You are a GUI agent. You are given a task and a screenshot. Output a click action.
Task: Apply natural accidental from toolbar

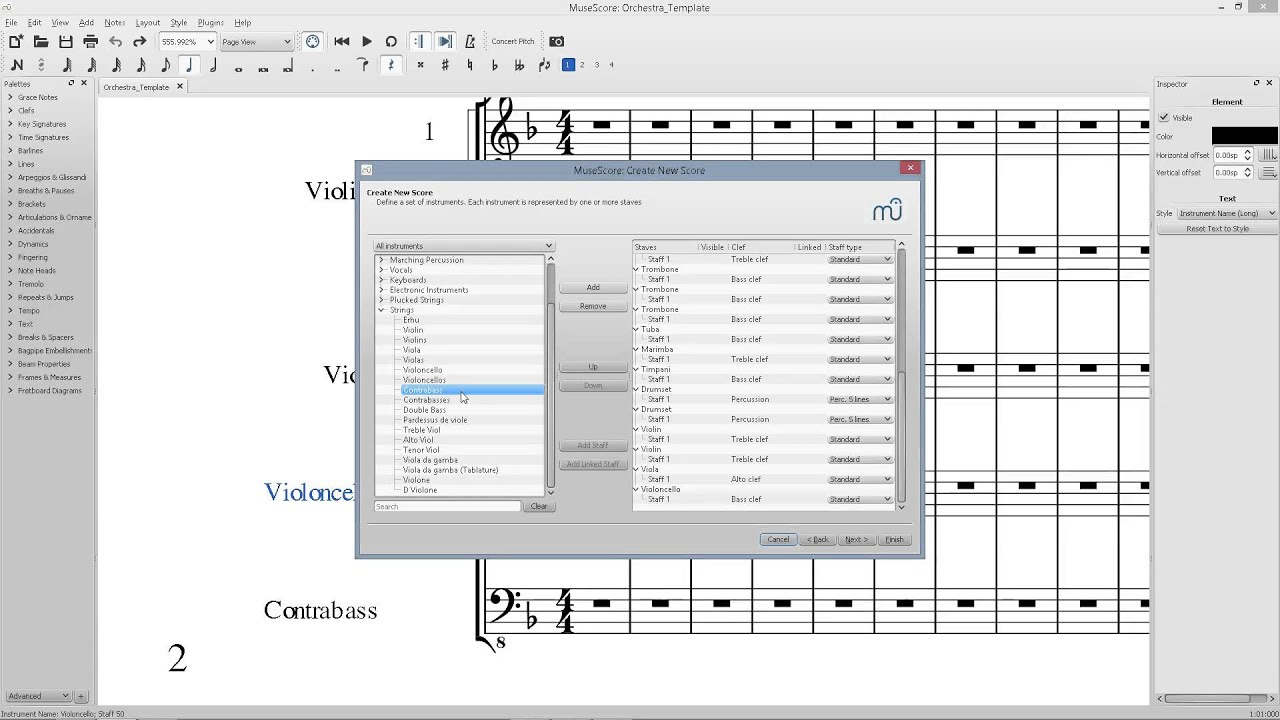(470, 65)
